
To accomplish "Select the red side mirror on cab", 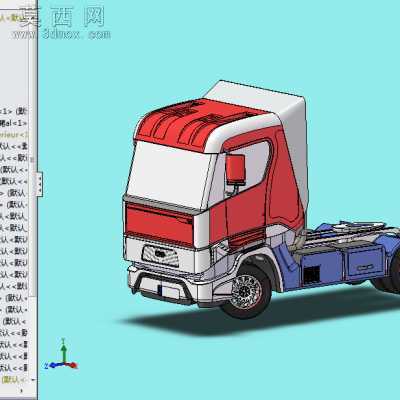I will point(236,169).
